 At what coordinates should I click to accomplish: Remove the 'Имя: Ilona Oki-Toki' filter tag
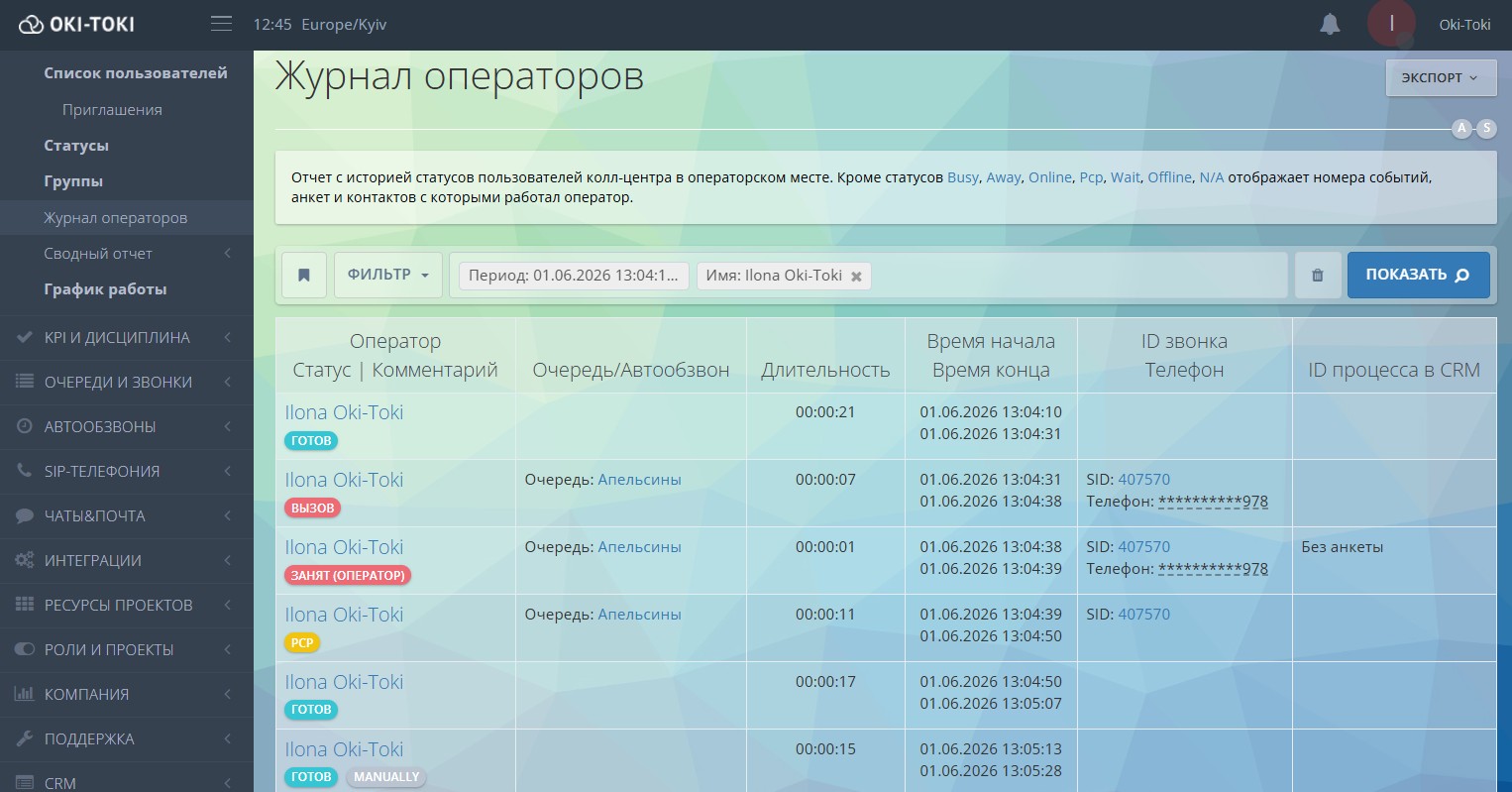click(856, 277)
